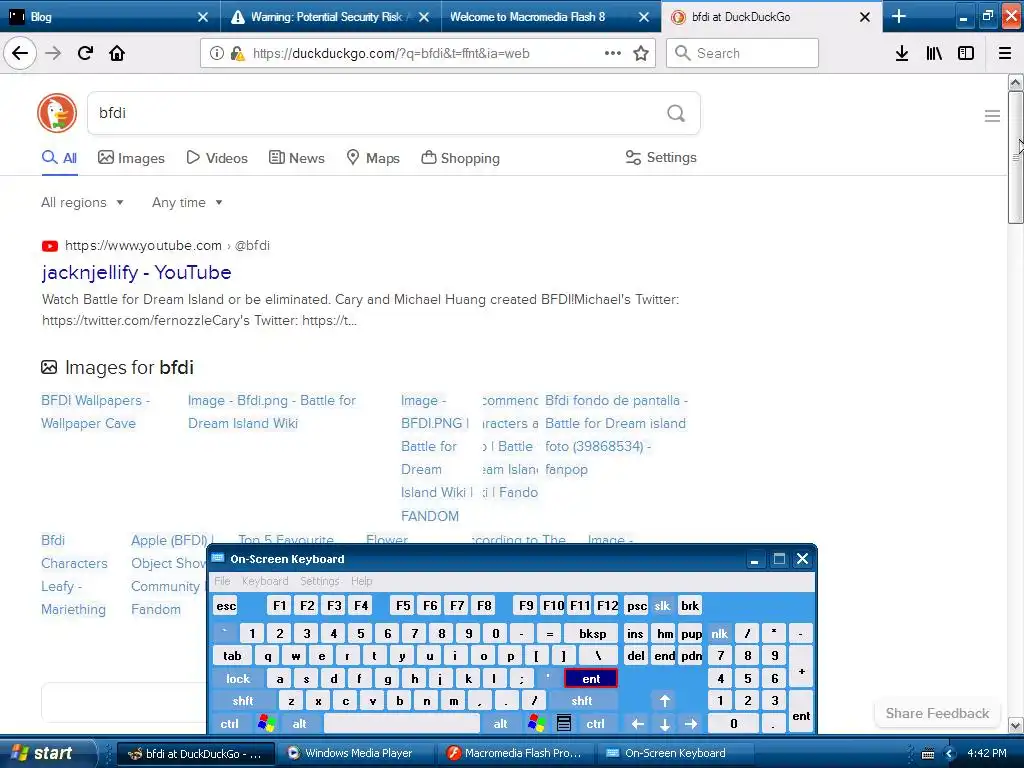Click the Firefox Search box in toolbar

(x=742, y=53)
